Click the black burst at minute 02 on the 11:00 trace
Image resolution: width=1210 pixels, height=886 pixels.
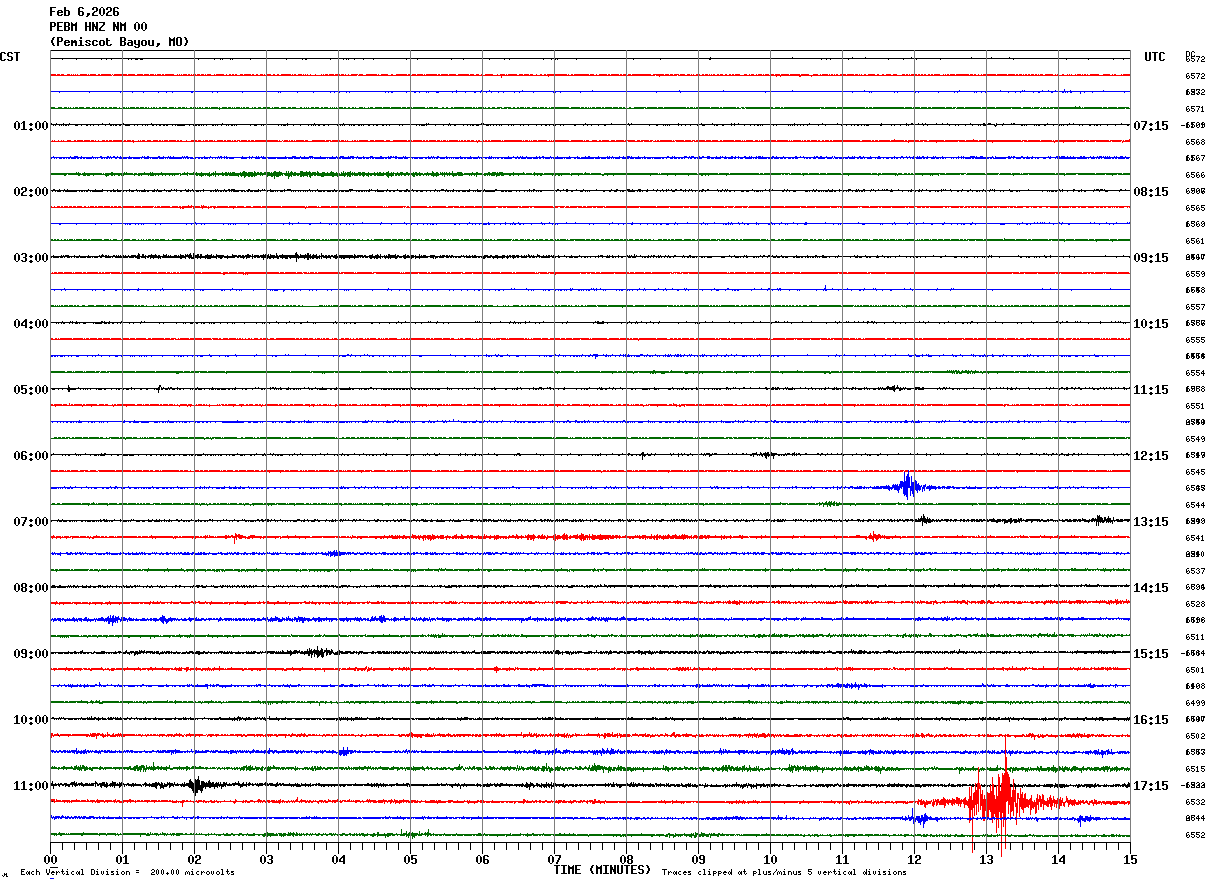point(196,785)
